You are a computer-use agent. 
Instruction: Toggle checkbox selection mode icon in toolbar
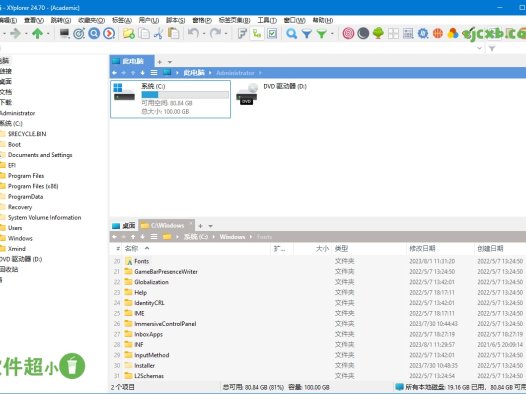[272, 33]
